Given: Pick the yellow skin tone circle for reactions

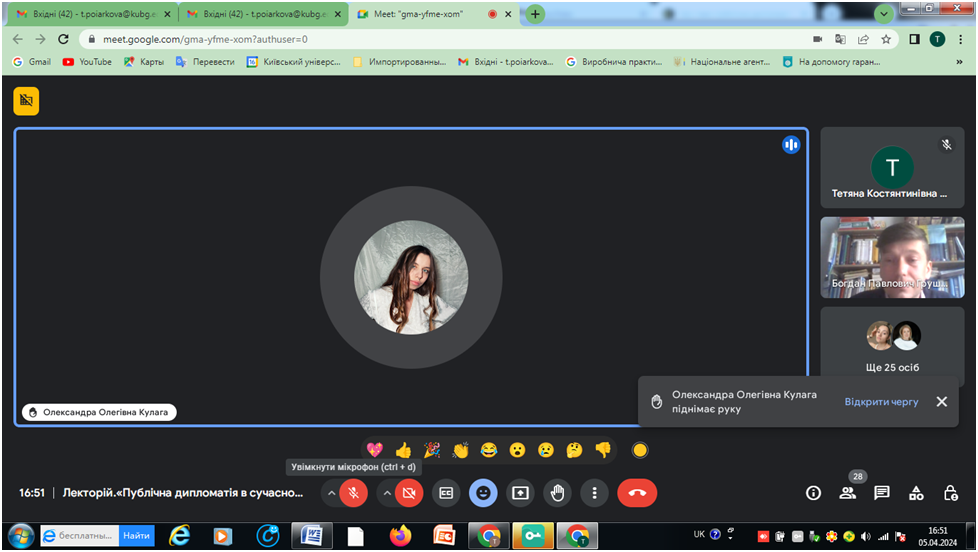Looking at the screenshot, I should click(640, 450).
